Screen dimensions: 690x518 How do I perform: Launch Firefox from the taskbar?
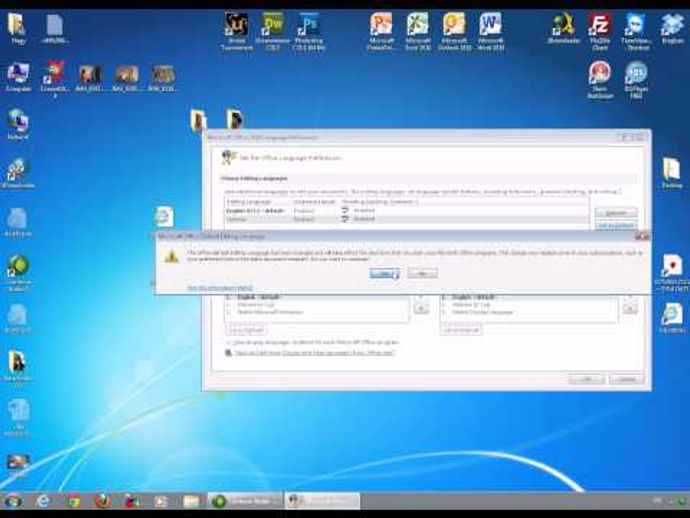pyautogui.click(x=103, y=501)
